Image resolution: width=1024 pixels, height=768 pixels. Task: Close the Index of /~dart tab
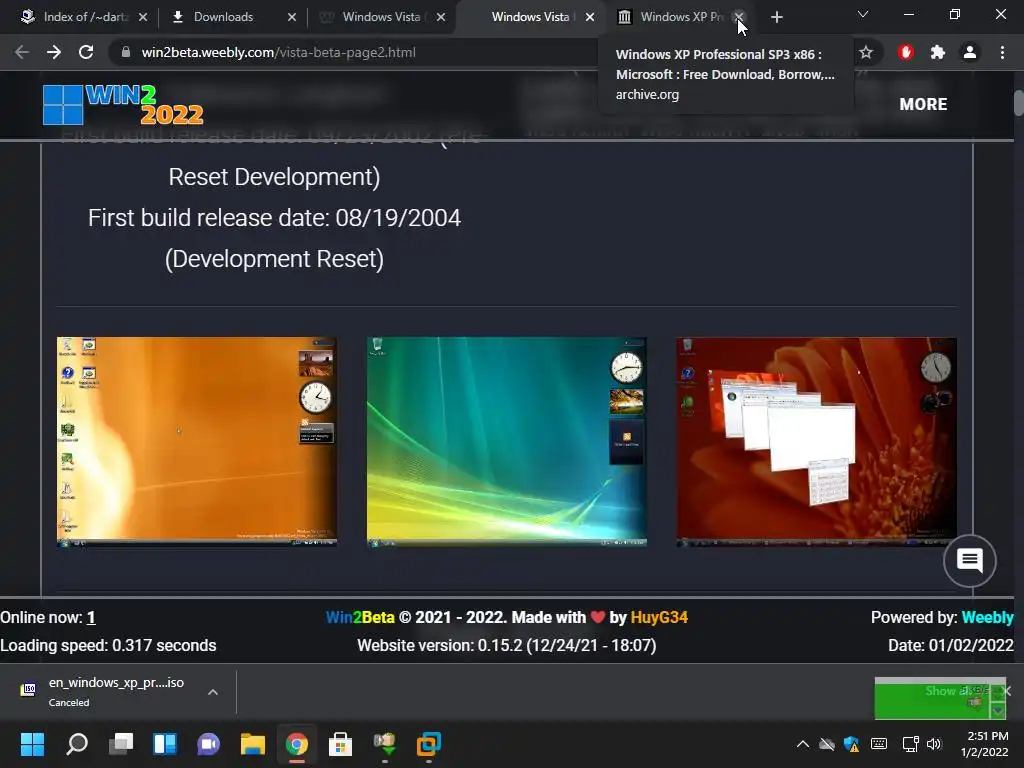(x=143, y=17)
